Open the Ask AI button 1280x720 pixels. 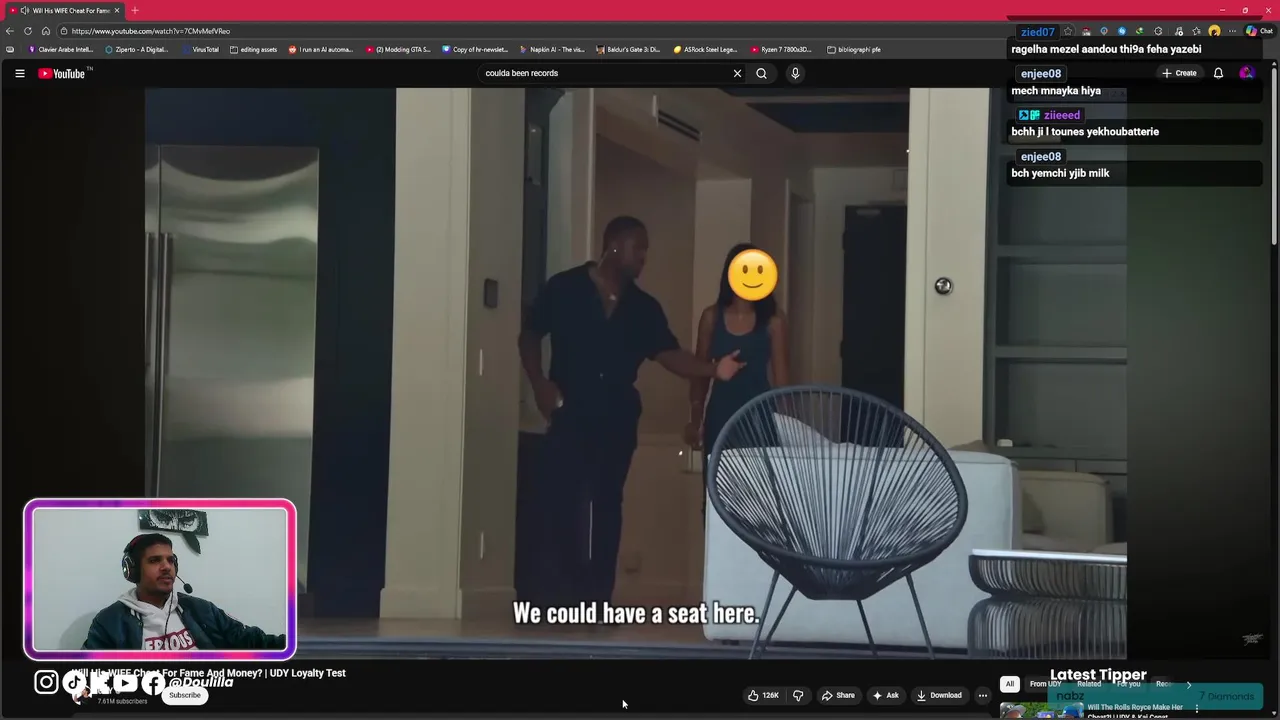885,695
